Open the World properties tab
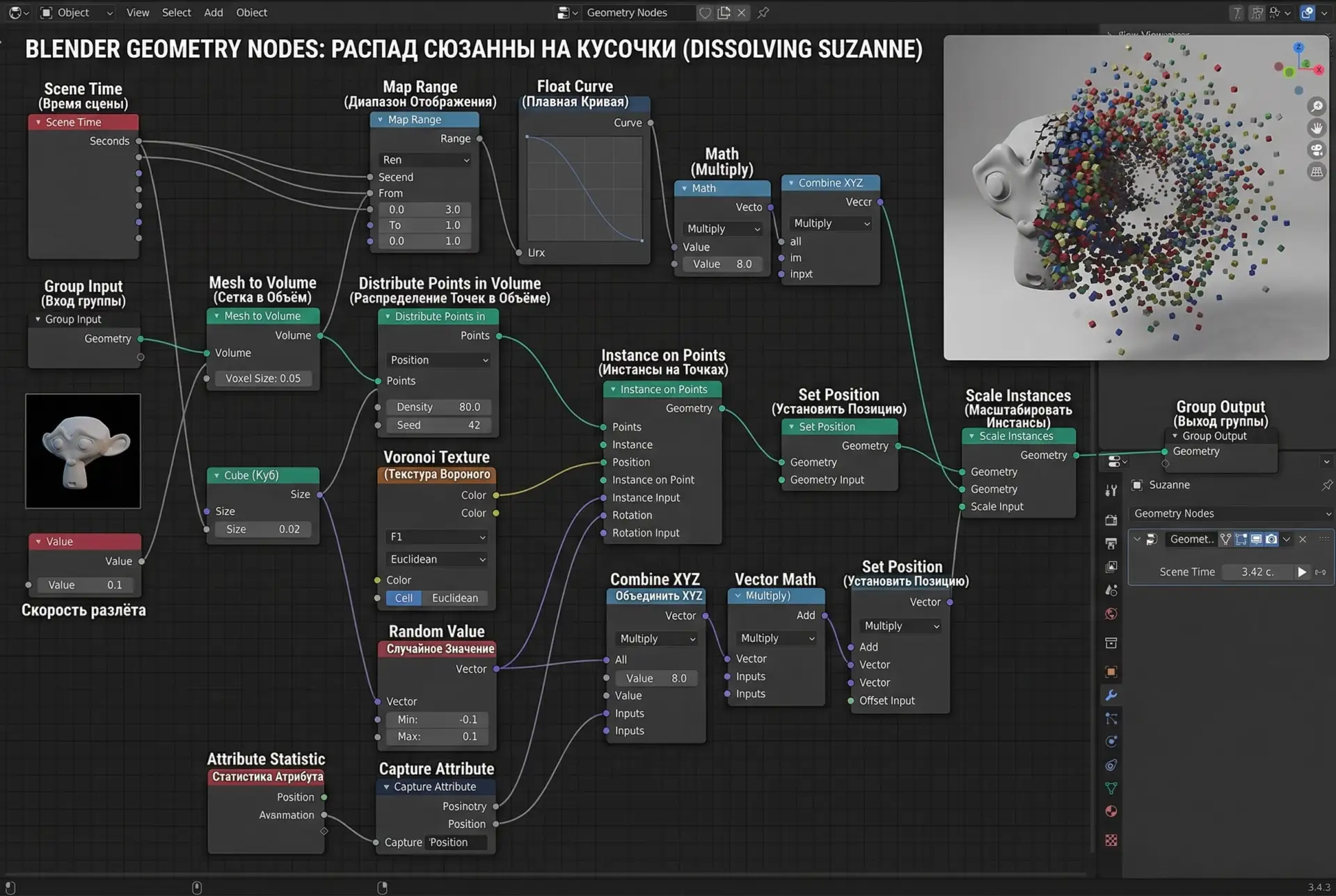Image resolution: width=1336 pixels, height=896 pixels. point(1111,614)
